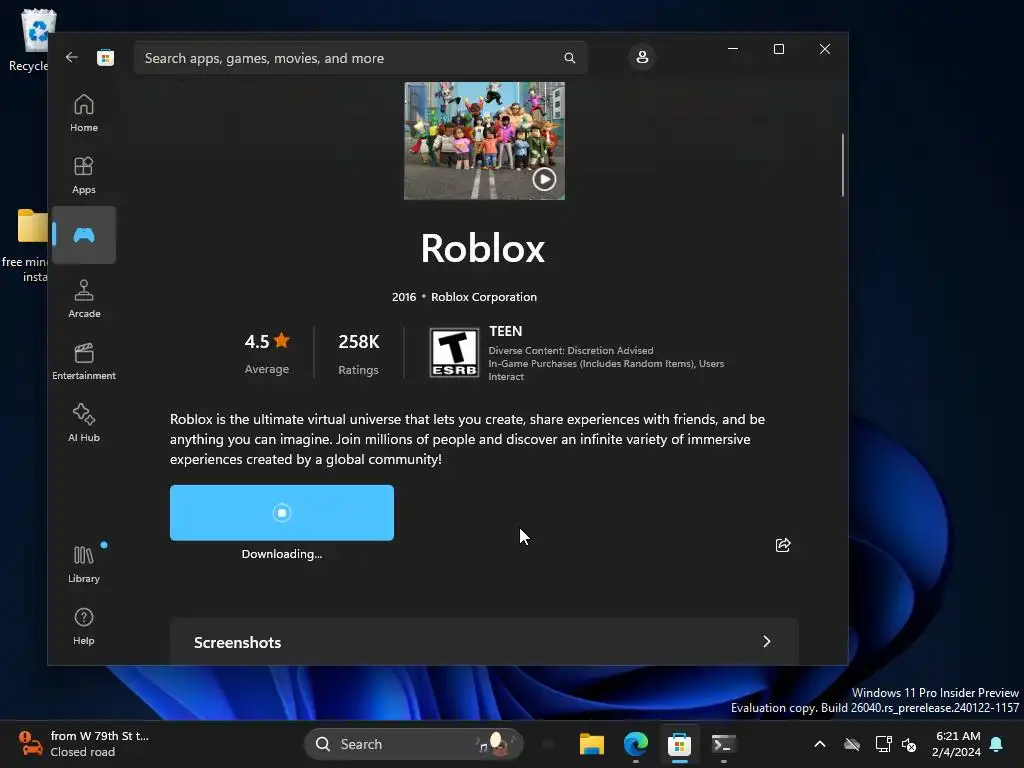
Task: Select the Gaming controller sidebar item
Action: pyautogui.click(x=84, y=235)
